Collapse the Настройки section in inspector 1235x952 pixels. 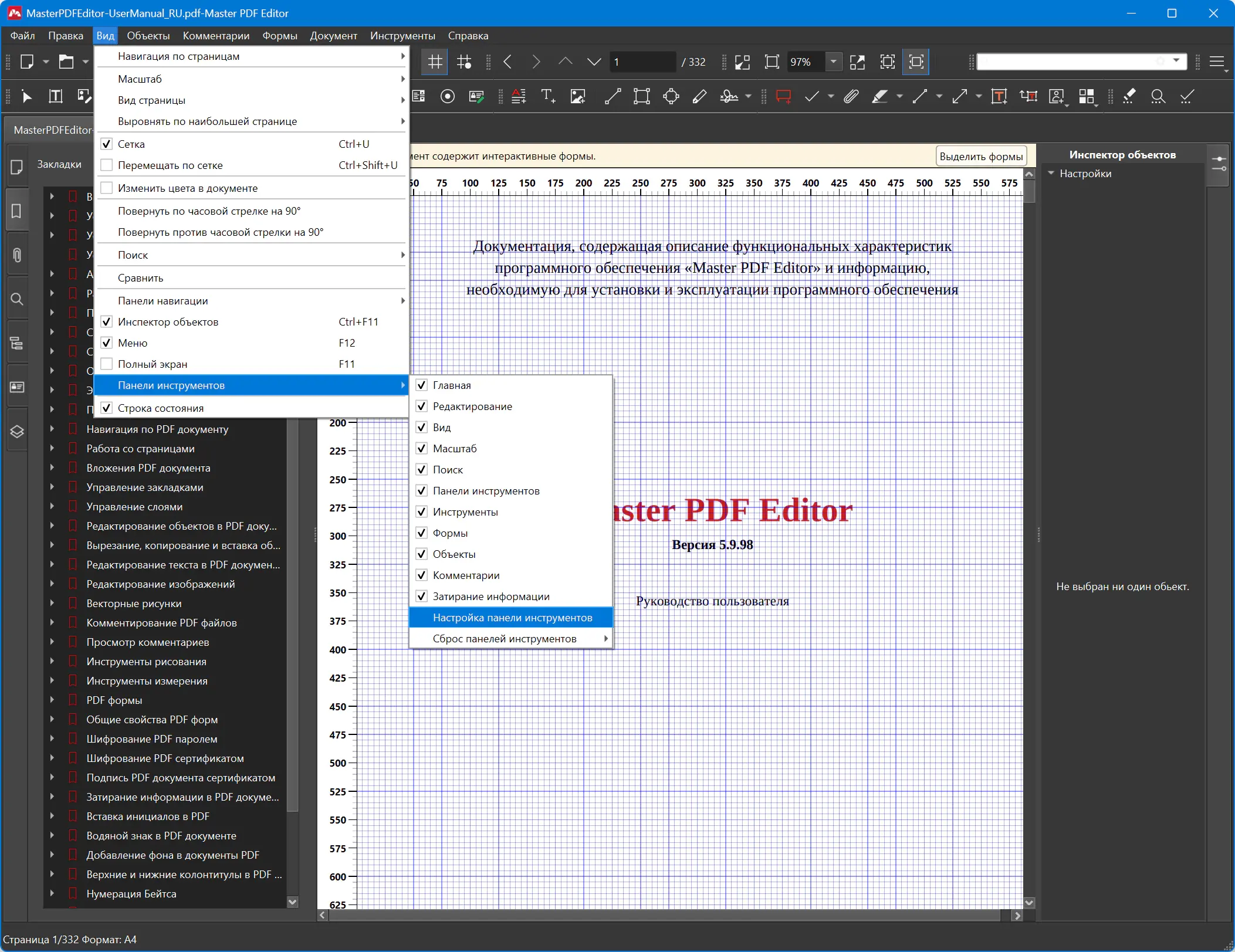tap(1051, 174)
